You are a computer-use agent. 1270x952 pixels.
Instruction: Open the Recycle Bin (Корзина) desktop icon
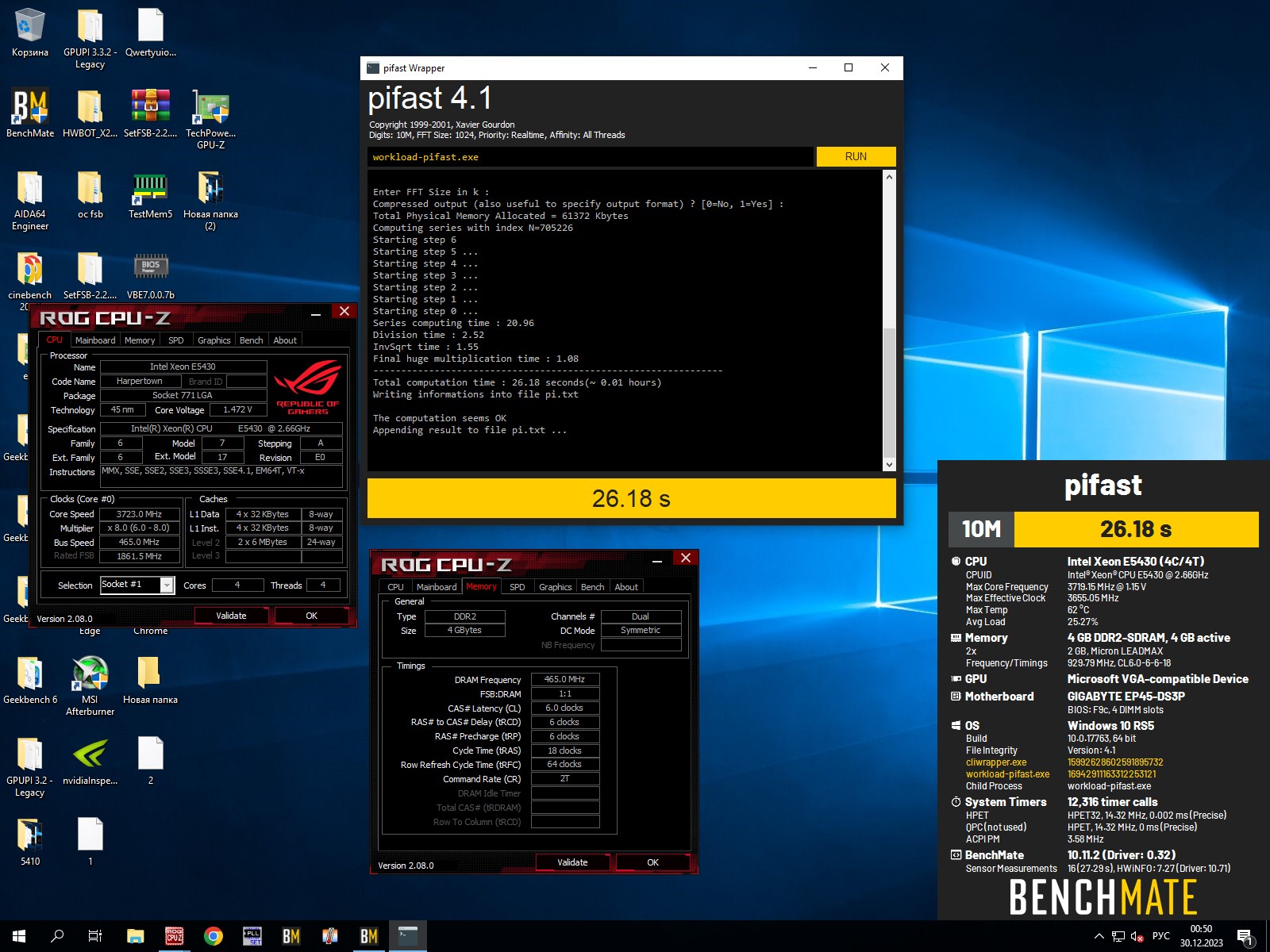tap(30, 33)
